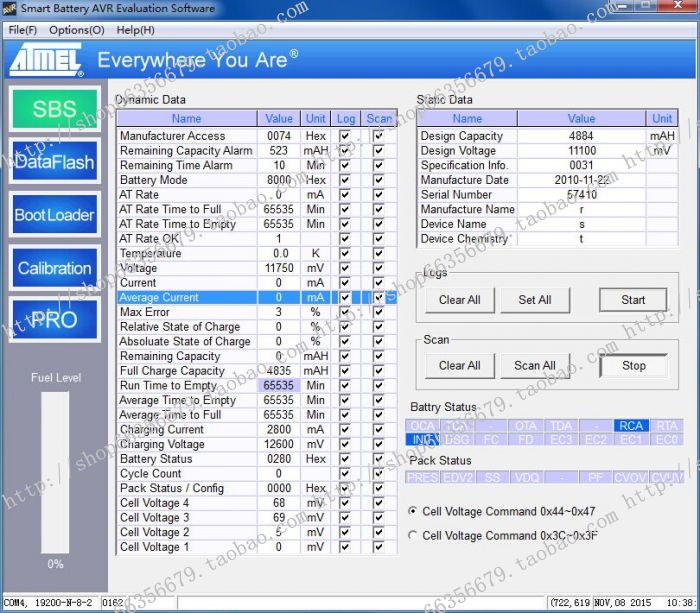Click the Log column header

pyautogui.click(x=346, y=119)
